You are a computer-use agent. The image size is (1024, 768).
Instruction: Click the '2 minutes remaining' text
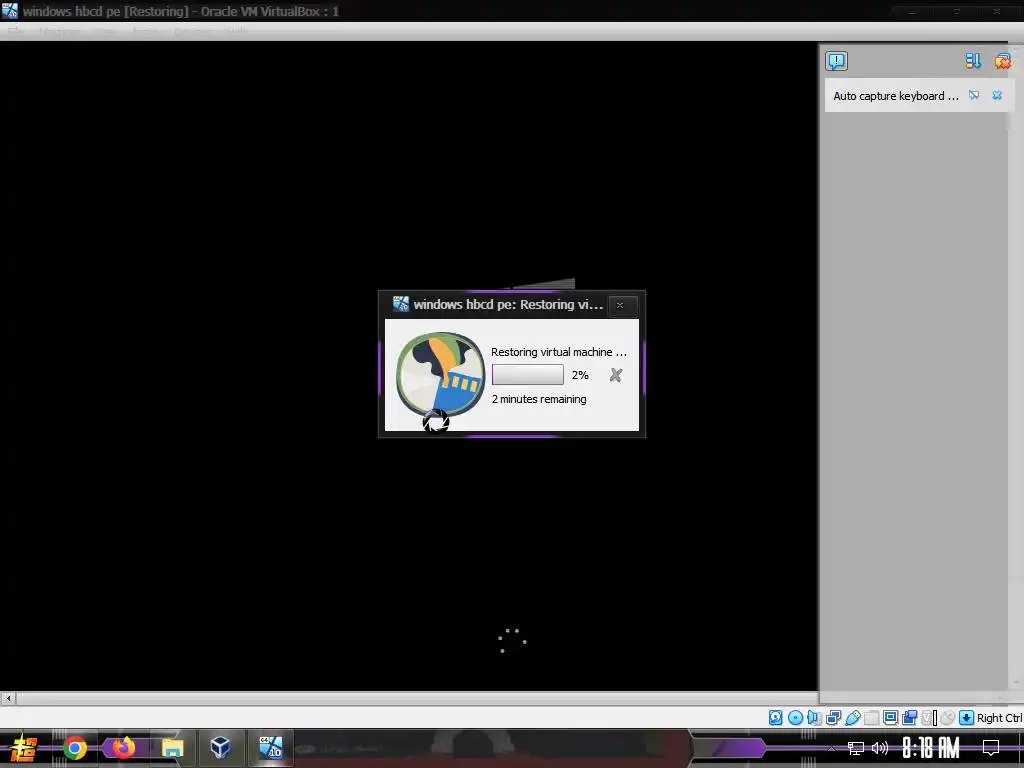coord(539,399)
